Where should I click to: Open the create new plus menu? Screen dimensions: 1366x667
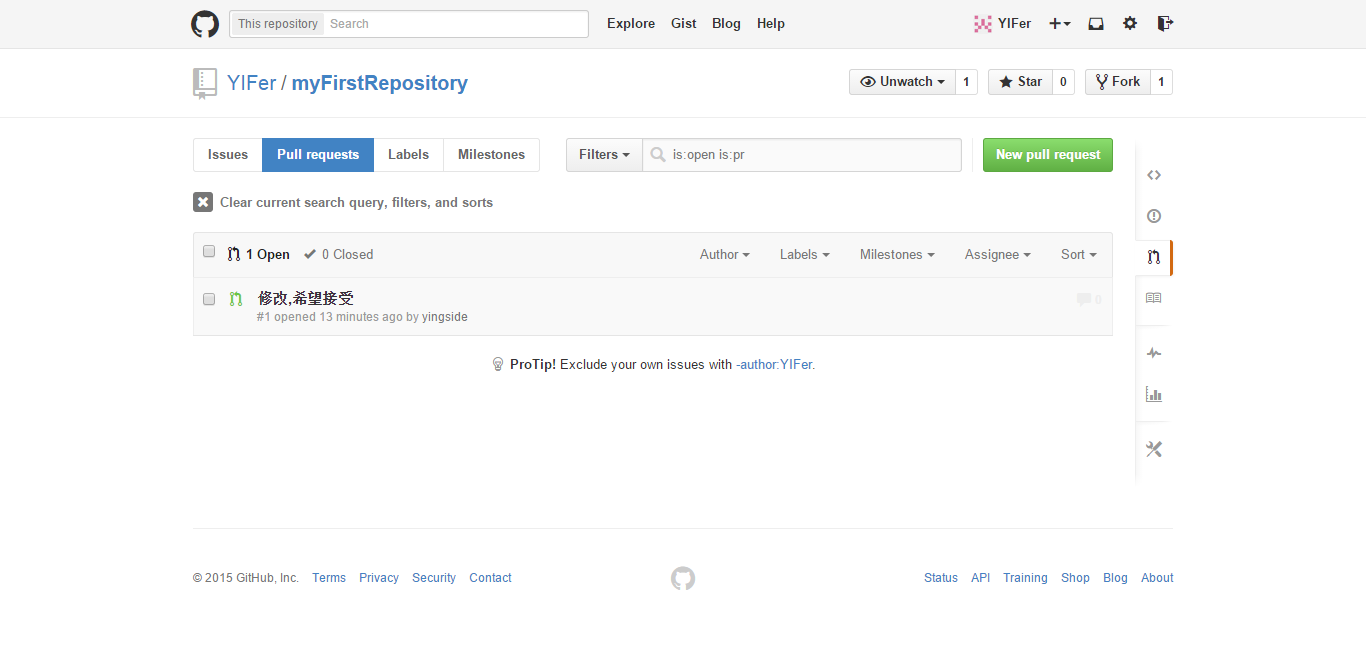click(1060, 24)
